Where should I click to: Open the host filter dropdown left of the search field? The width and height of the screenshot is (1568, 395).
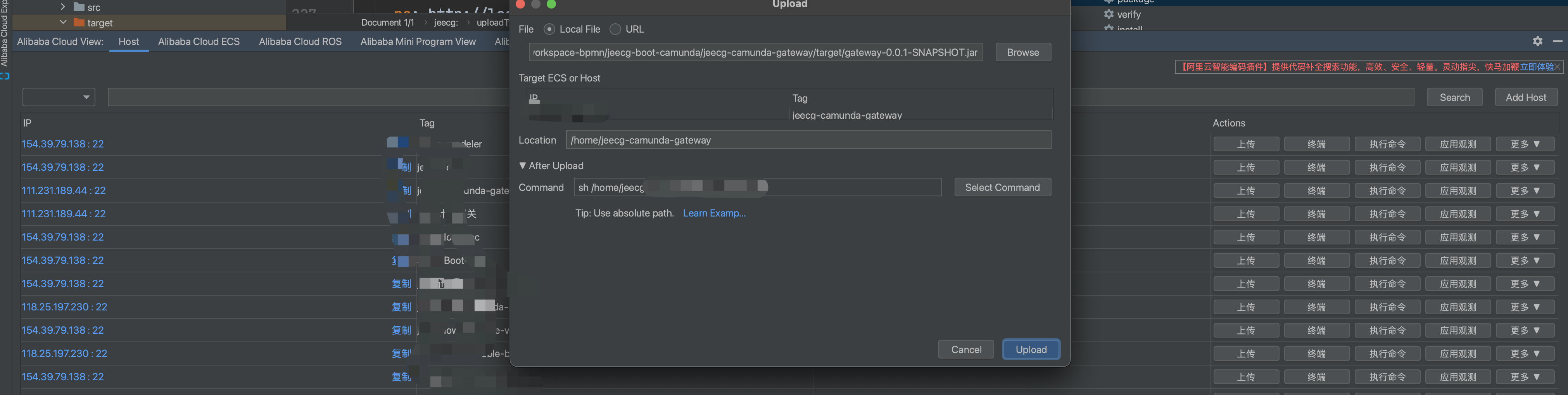[59, 97]
